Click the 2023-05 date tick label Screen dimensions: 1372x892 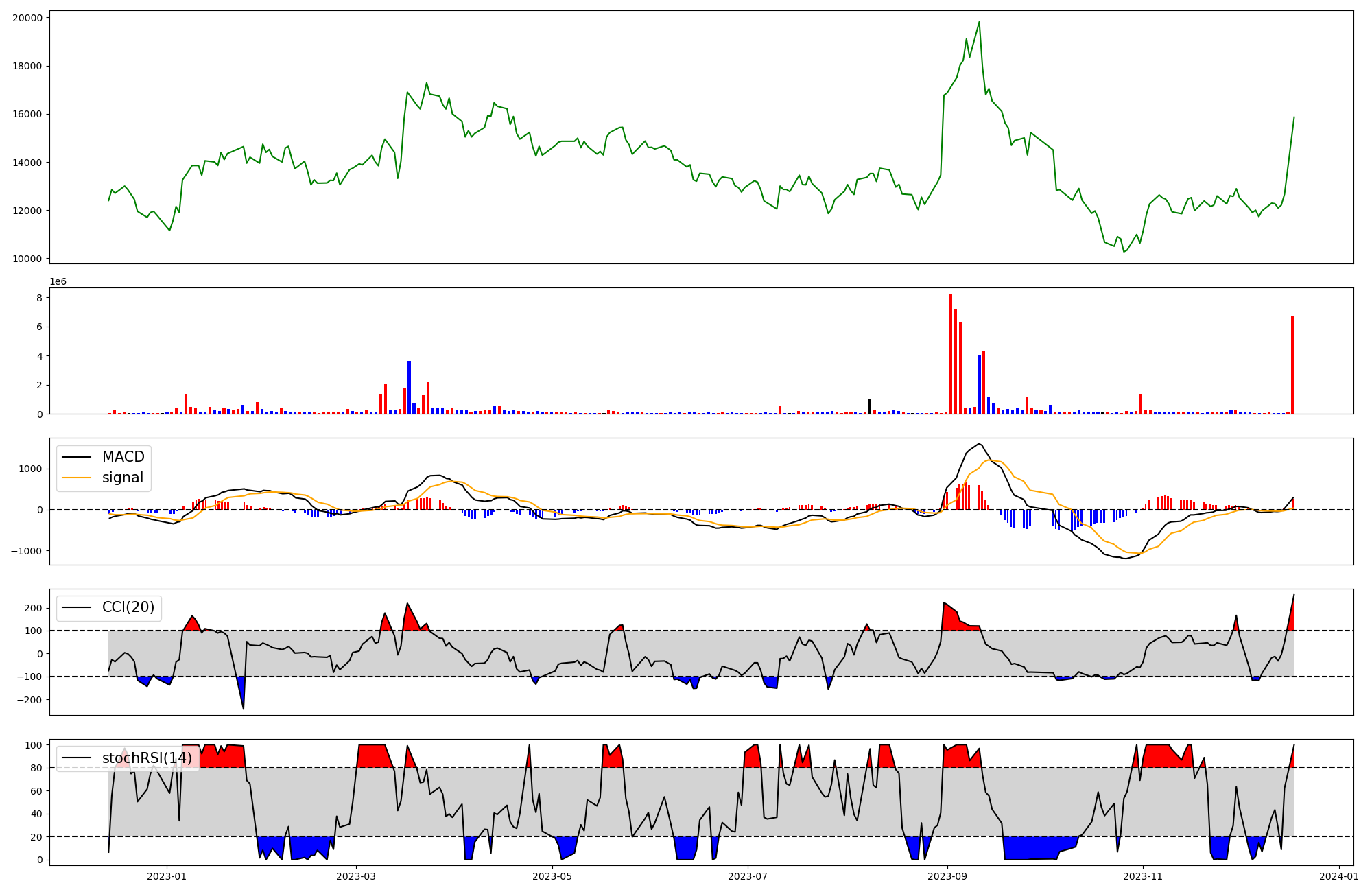(552, 876)
